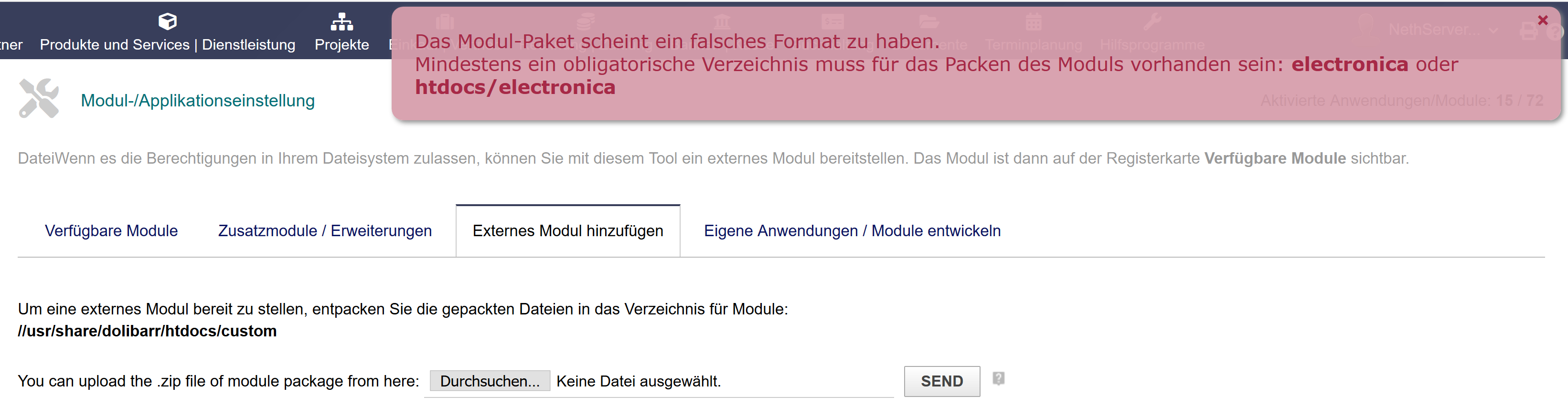Click Durchsuchen to choose a zip file
The image size is (1568, 407).
(490, 381)
